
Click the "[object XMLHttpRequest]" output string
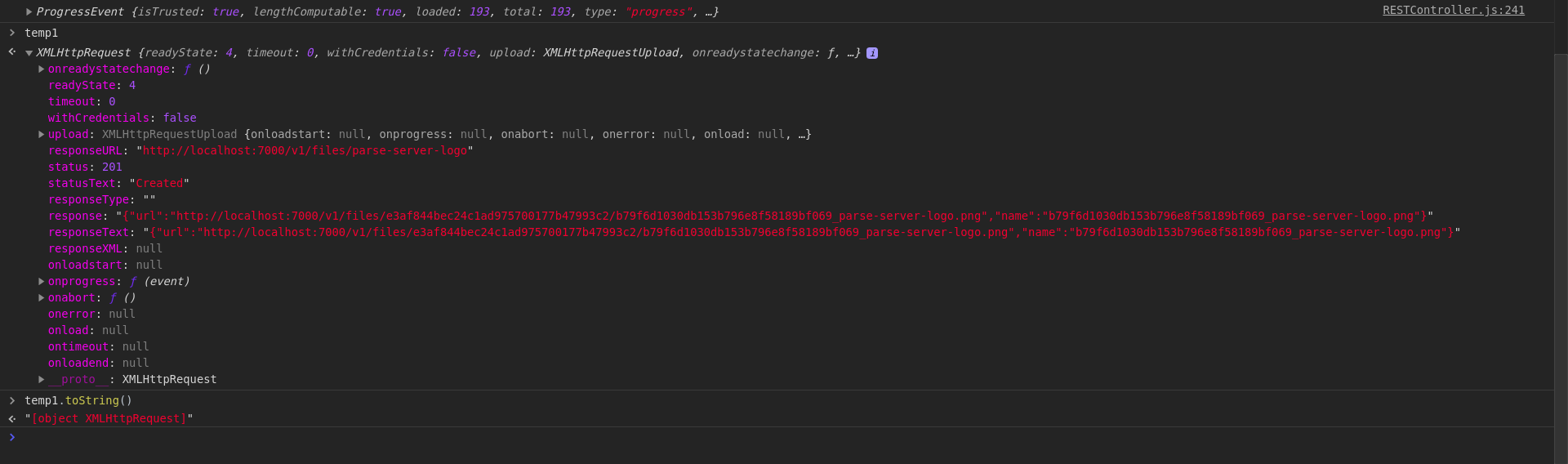pyautogui.click(x=109, y=418)
